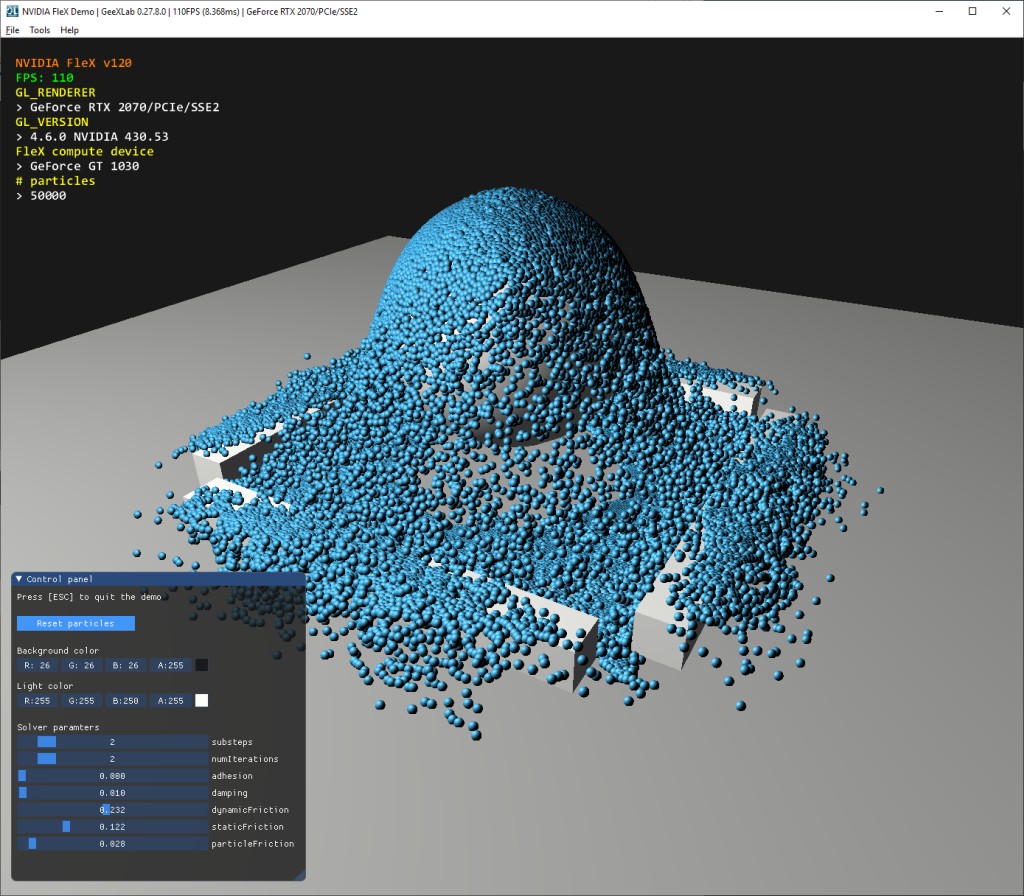Viewport: 1024px width, 896px height.
Task: Click the Light color B:250 field
Action: (x=125, y=701)
